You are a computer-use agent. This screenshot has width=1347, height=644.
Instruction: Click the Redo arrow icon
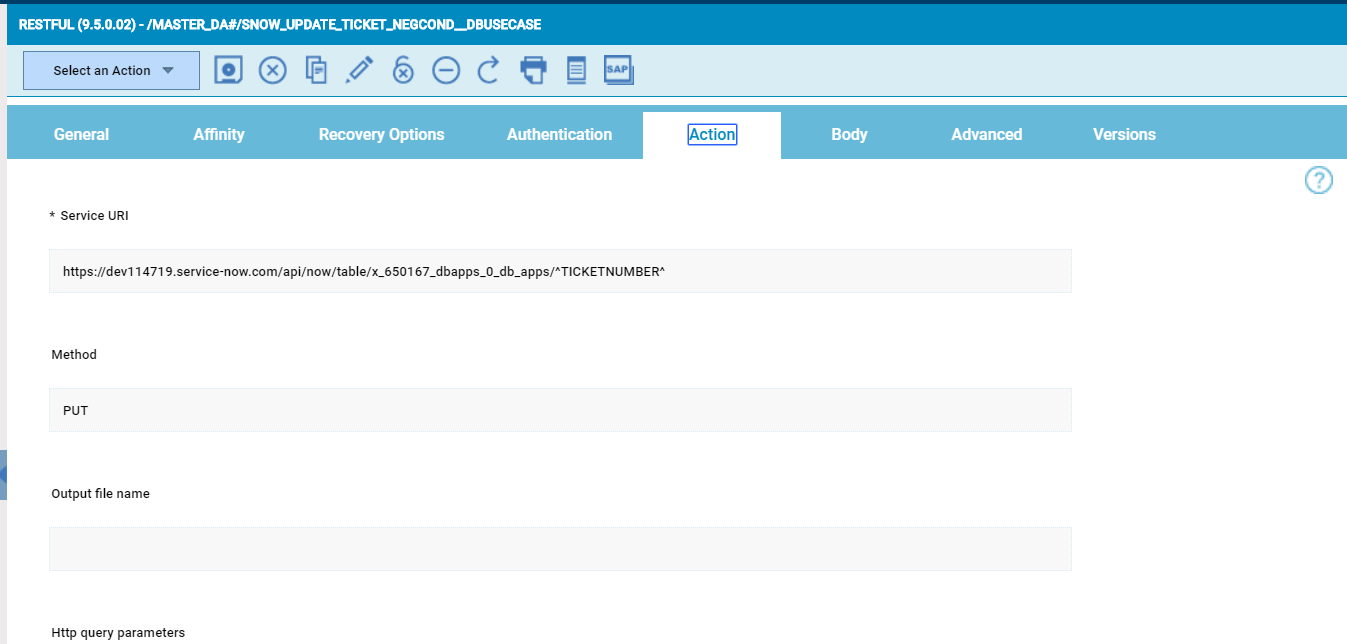click(x=488, y=70)
